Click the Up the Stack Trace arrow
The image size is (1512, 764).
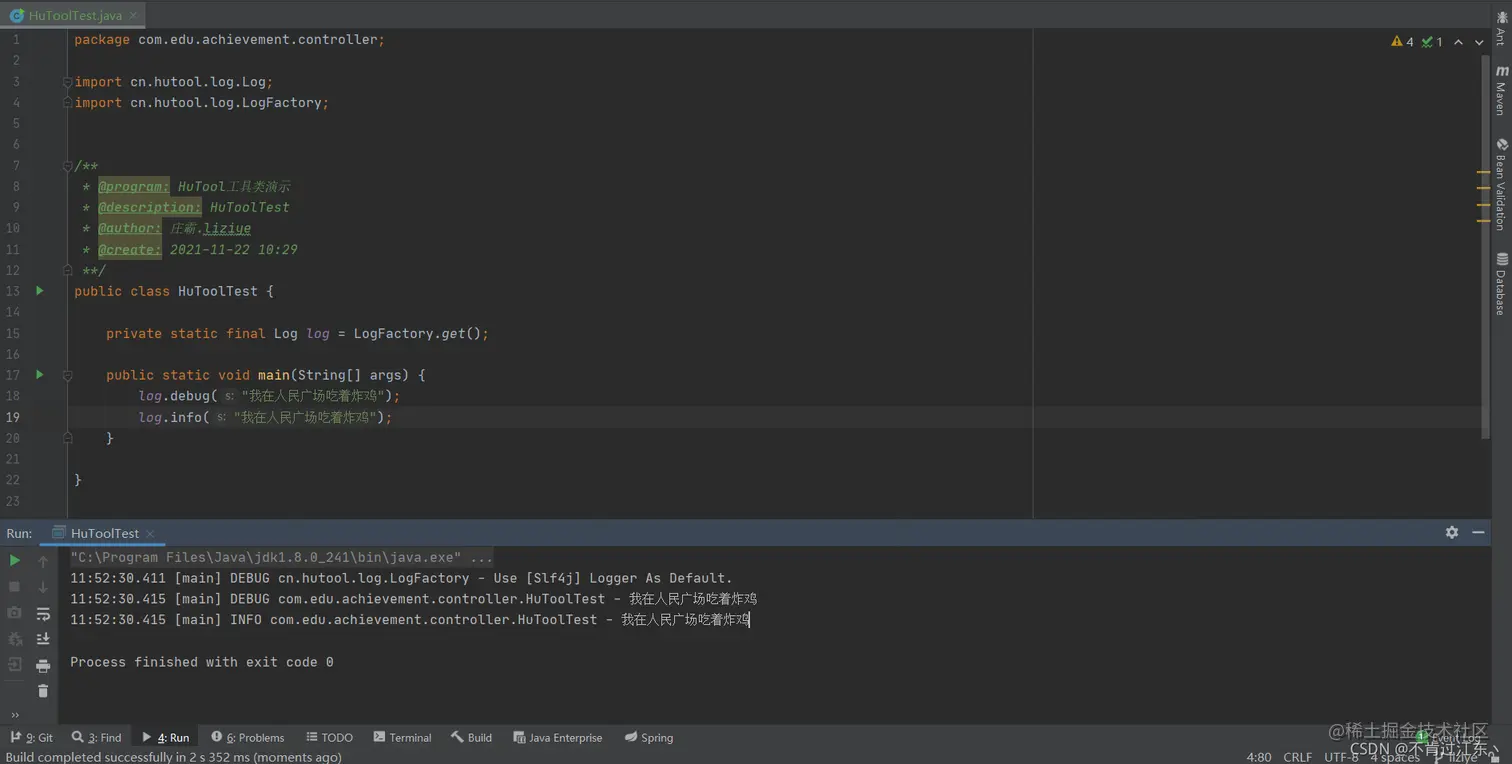(43, 561)
